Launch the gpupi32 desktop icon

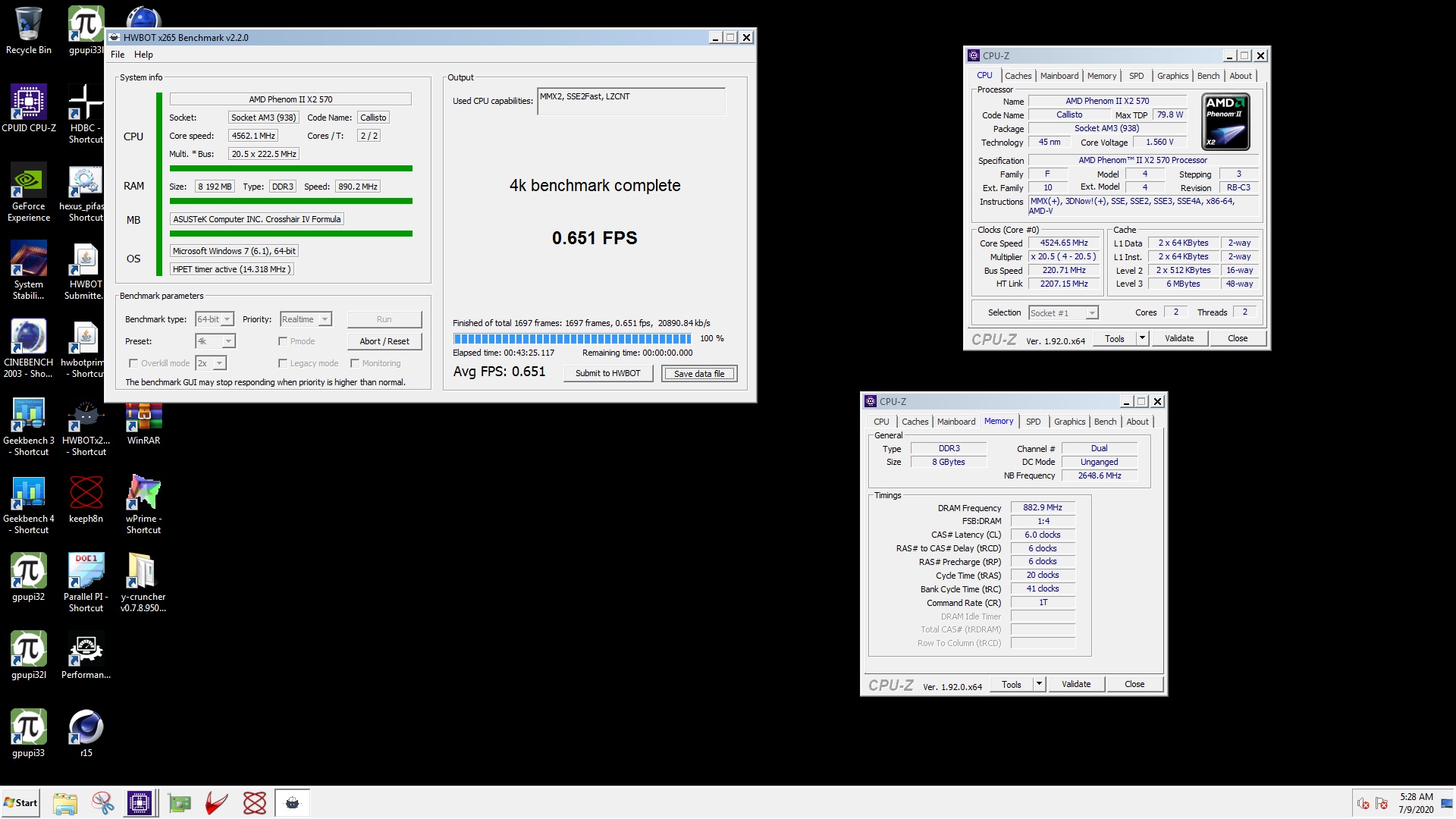click(x=28, y=576)
